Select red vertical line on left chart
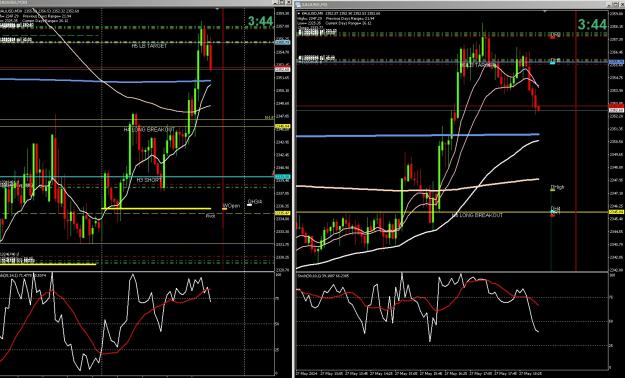This screenshot has height=378, width=625. (x=223, y=140)
